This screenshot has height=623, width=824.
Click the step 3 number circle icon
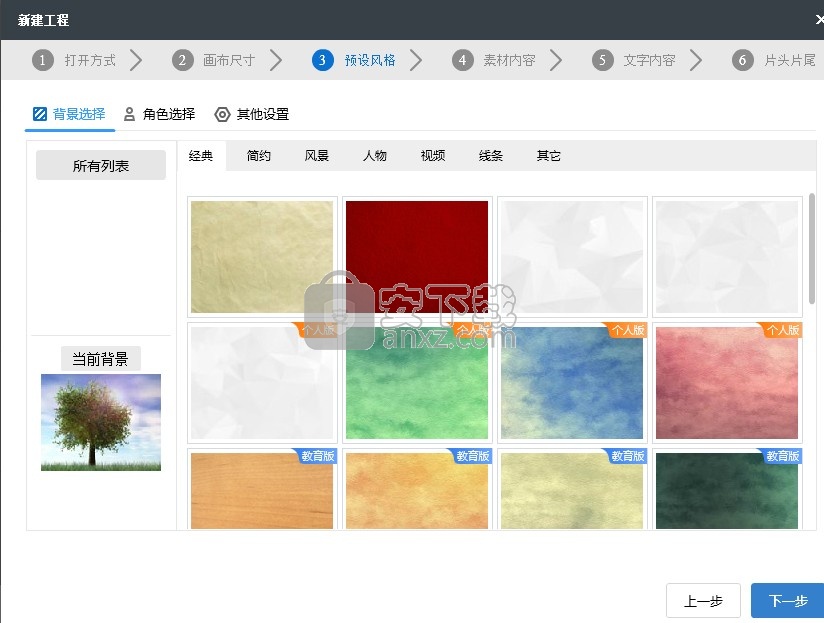point(322,60)
